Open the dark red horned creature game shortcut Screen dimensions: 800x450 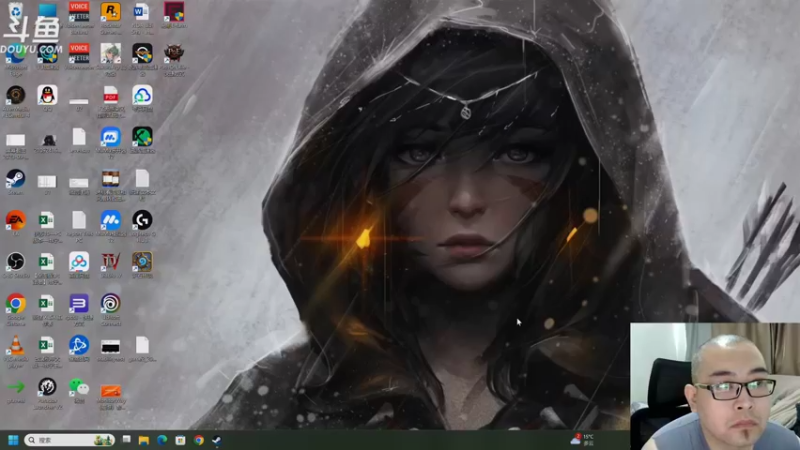tap(174, 53)
